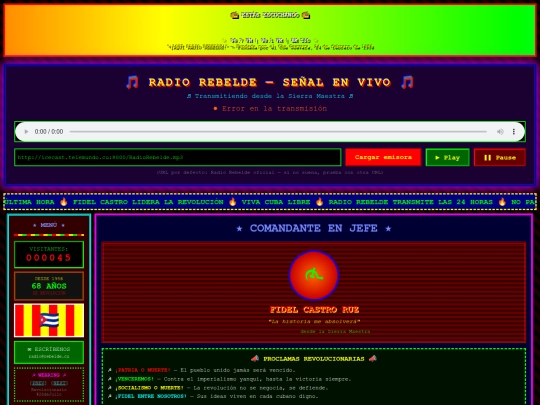Click the '¡FIDEL ENTRE NOSOTROS!' proclamation
The height and width of the screenshot is (405, 540).
point(151,396)
